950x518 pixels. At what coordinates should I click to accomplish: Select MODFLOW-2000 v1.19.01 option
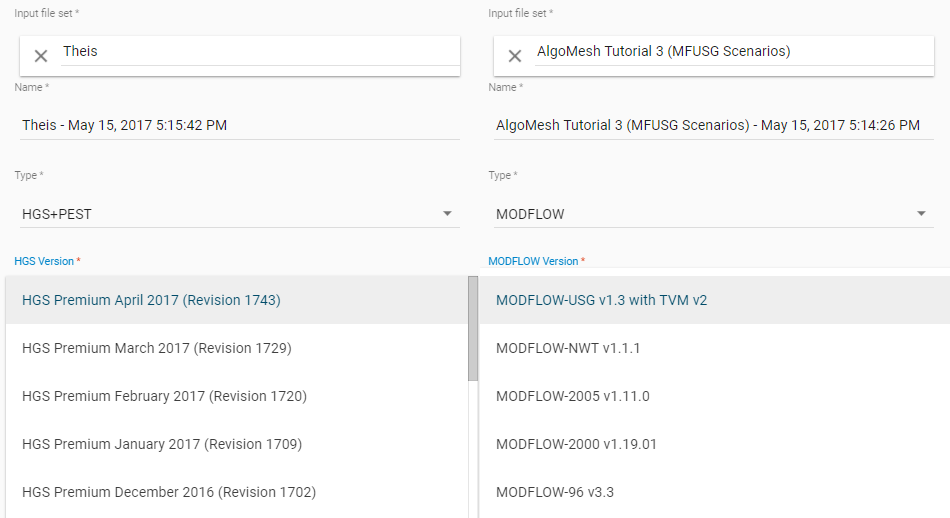click(714, 444)
